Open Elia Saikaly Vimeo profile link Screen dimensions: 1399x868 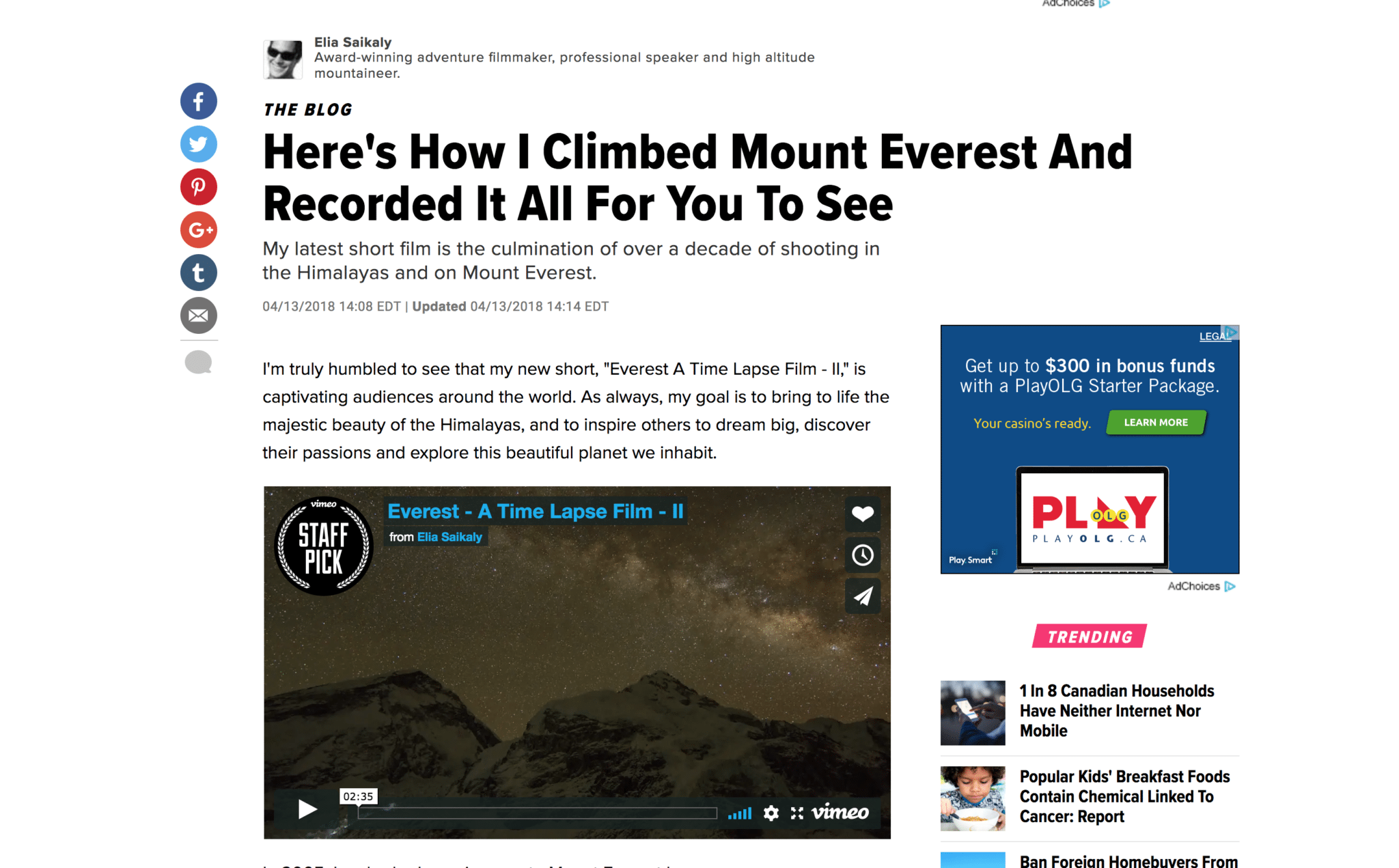point(449,537)
